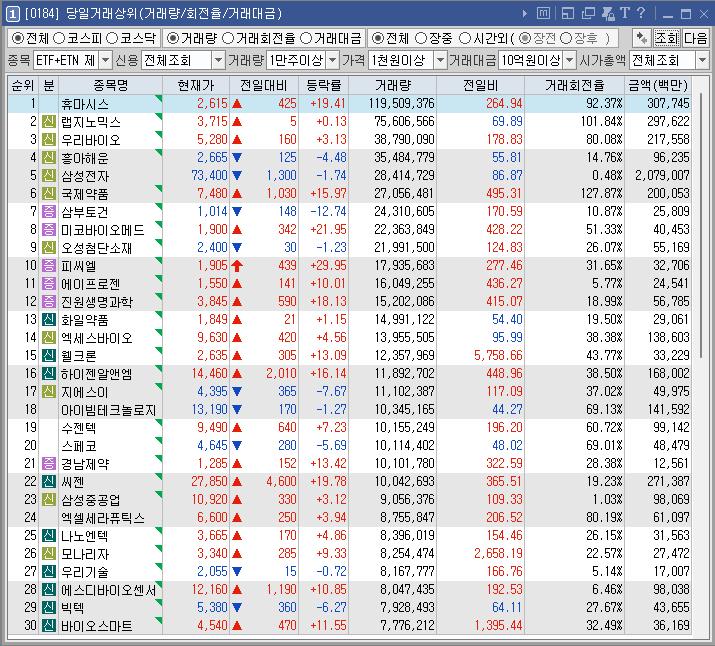Click the memo icon in title bar
Viewport: 715px width, 646px height.
pos(543,14)
